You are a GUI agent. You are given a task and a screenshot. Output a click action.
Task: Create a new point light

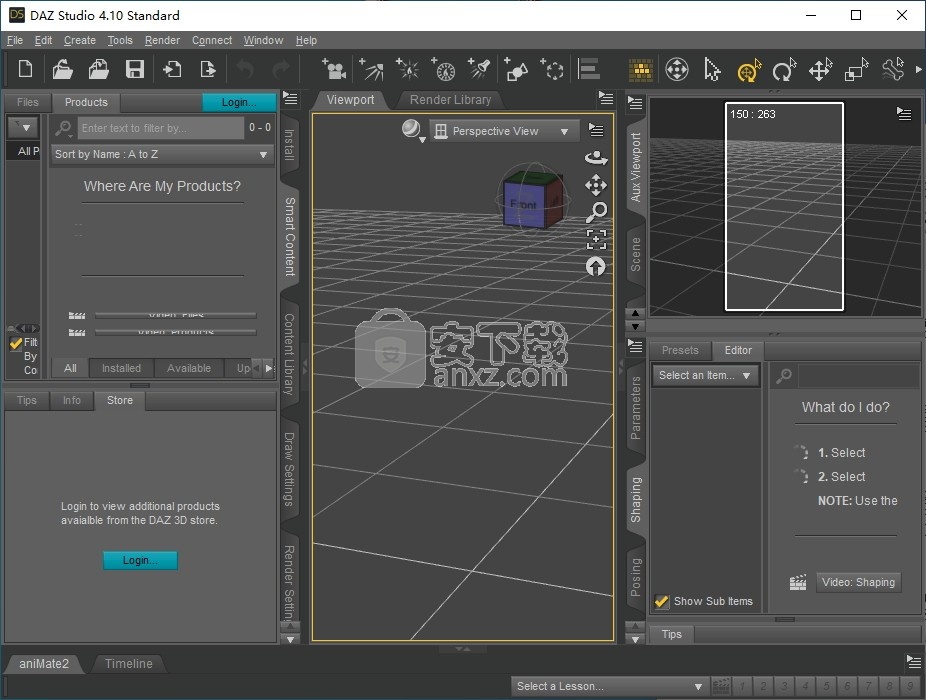[x=407, y=69]
